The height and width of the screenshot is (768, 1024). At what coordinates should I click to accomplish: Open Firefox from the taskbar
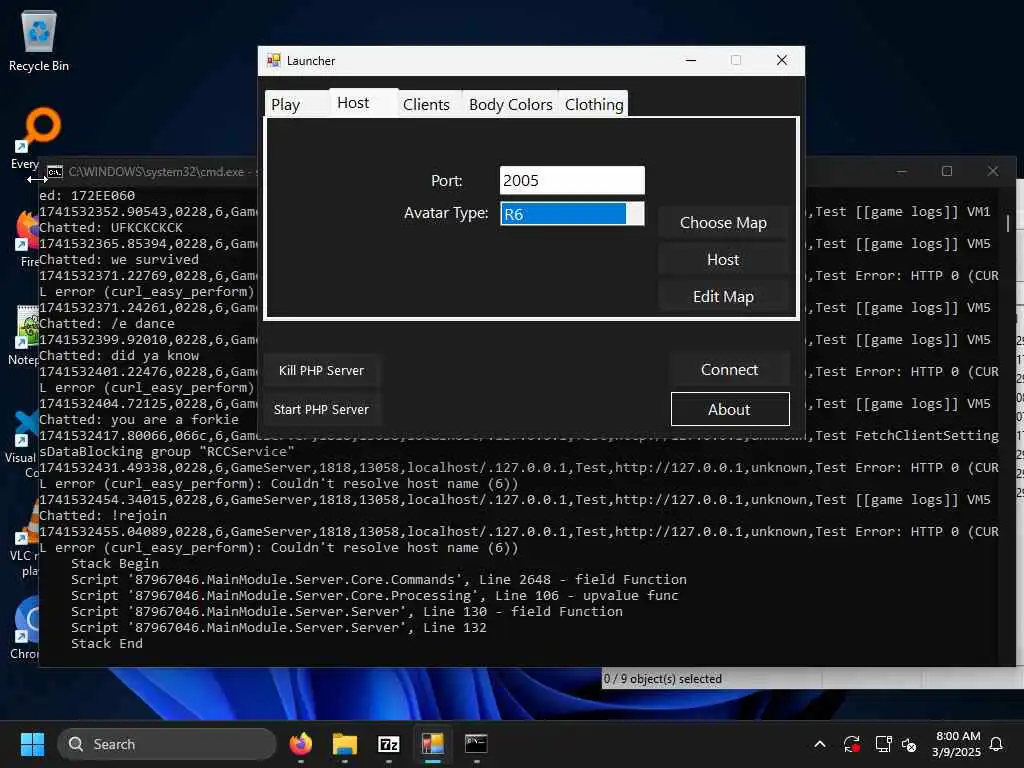300,744
